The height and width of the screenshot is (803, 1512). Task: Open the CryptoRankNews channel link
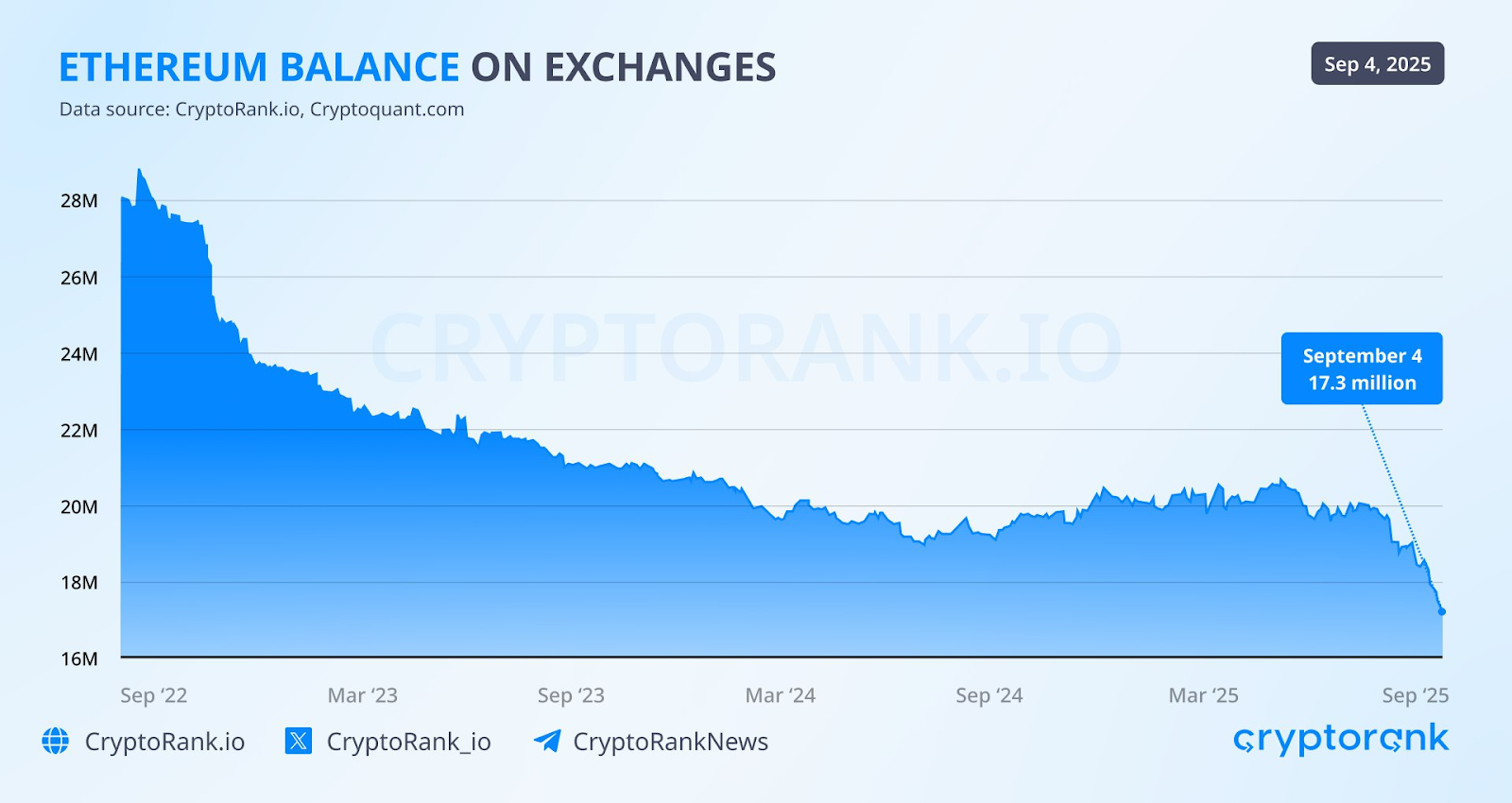coord(670,743)
